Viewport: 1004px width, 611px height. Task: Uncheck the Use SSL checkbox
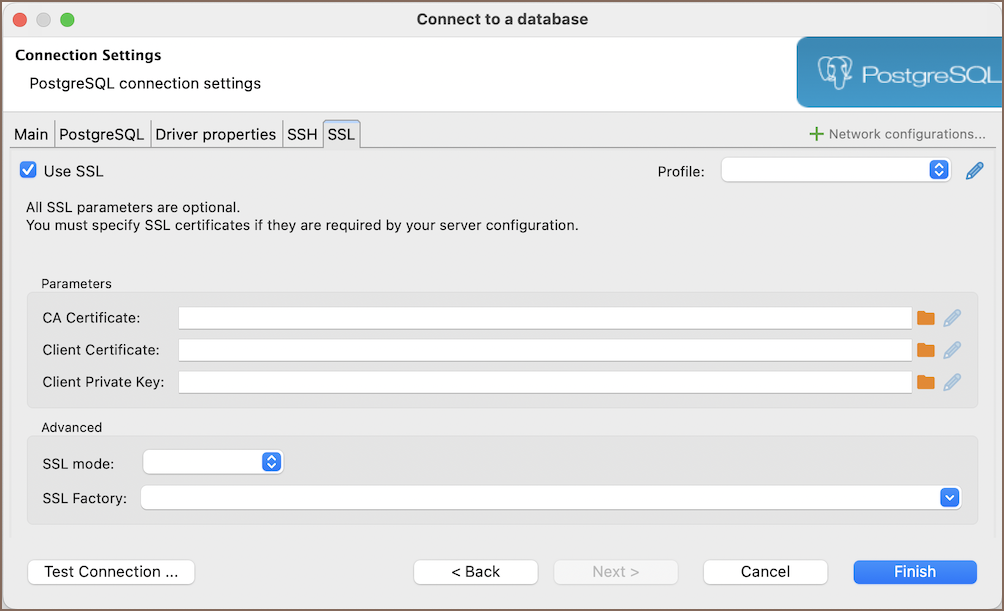[28, 171]
